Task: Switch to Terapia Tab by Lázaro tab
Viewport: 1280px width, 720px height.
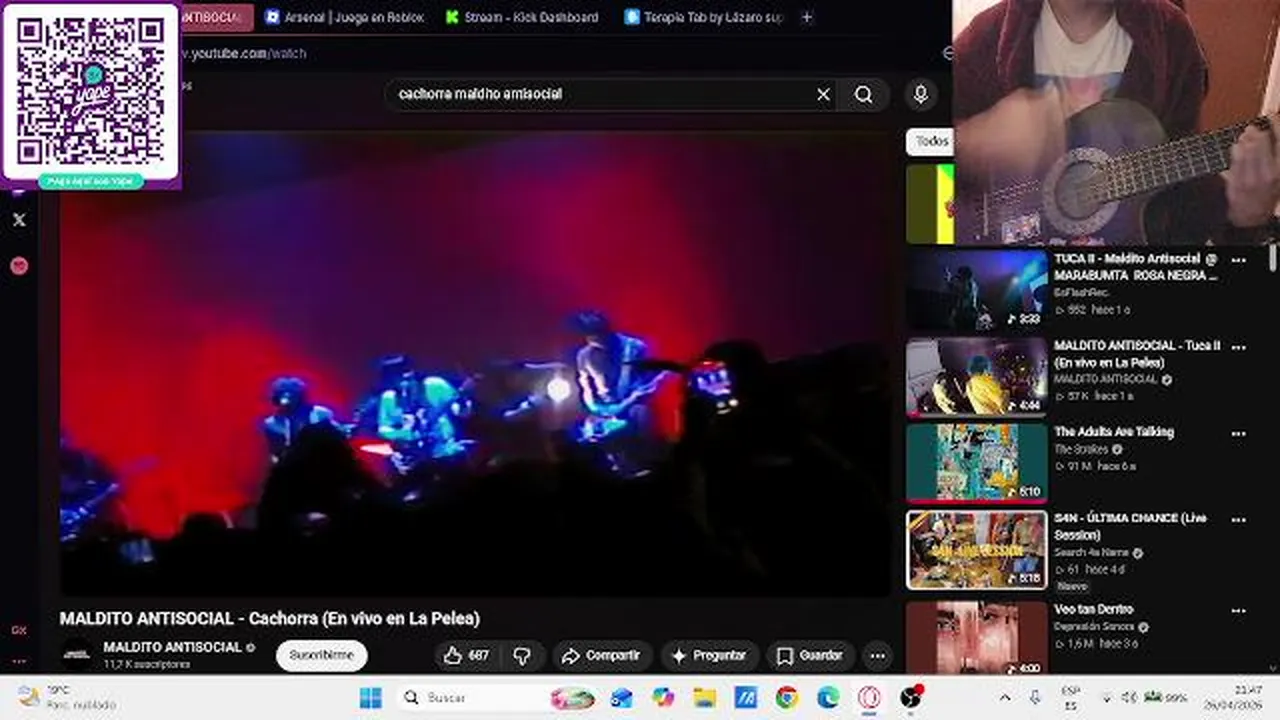Action: (704, 17)
